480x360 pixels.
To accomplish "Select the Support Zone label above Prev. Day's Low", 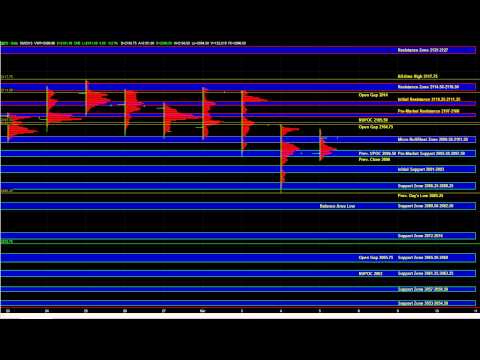I will pos(425,186).
